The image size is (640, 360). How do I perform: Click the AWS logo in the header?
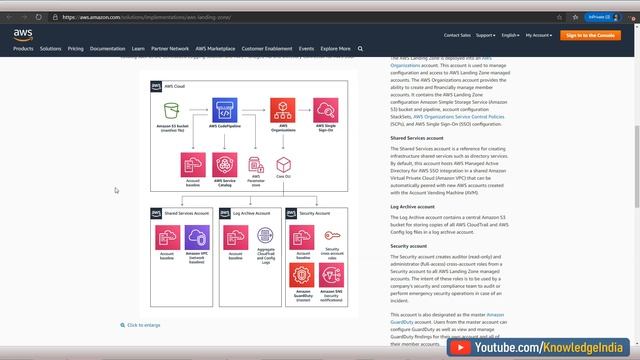click(x=23, y=35)
